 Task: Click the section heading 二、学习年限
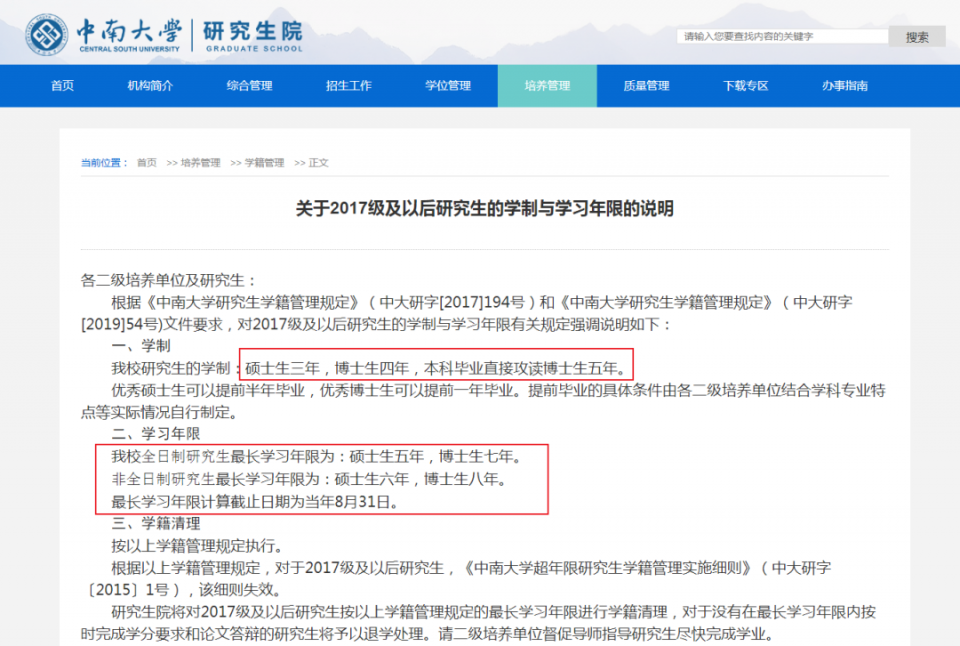tap(156, 434)
